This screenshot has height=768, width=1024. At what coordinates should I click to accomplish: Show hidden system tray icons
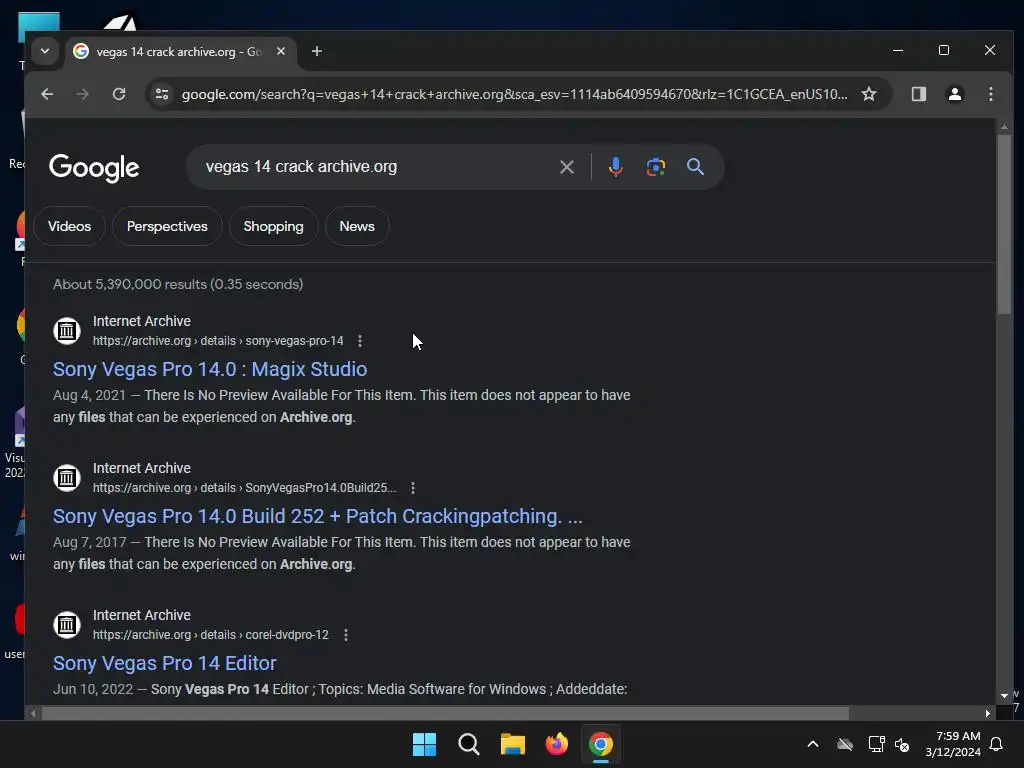tap(813, 744)
